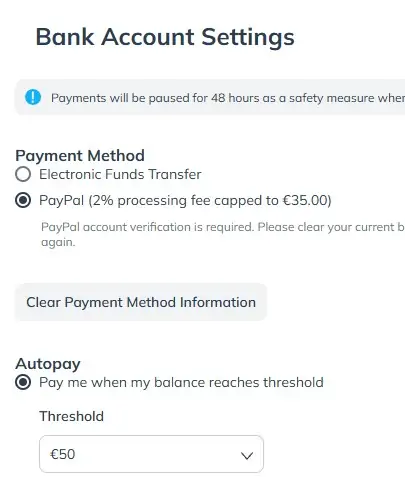
Task: Click Clear Payment Method Information button
Action: (141, 302)
